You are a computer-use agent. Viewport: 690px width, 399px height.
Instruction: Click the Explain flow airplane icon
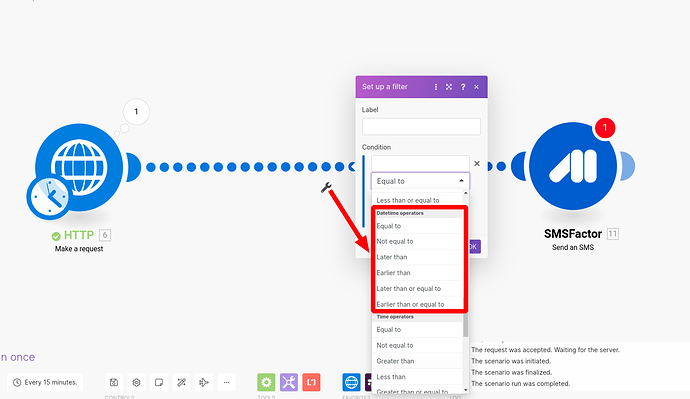pos(204,382)
